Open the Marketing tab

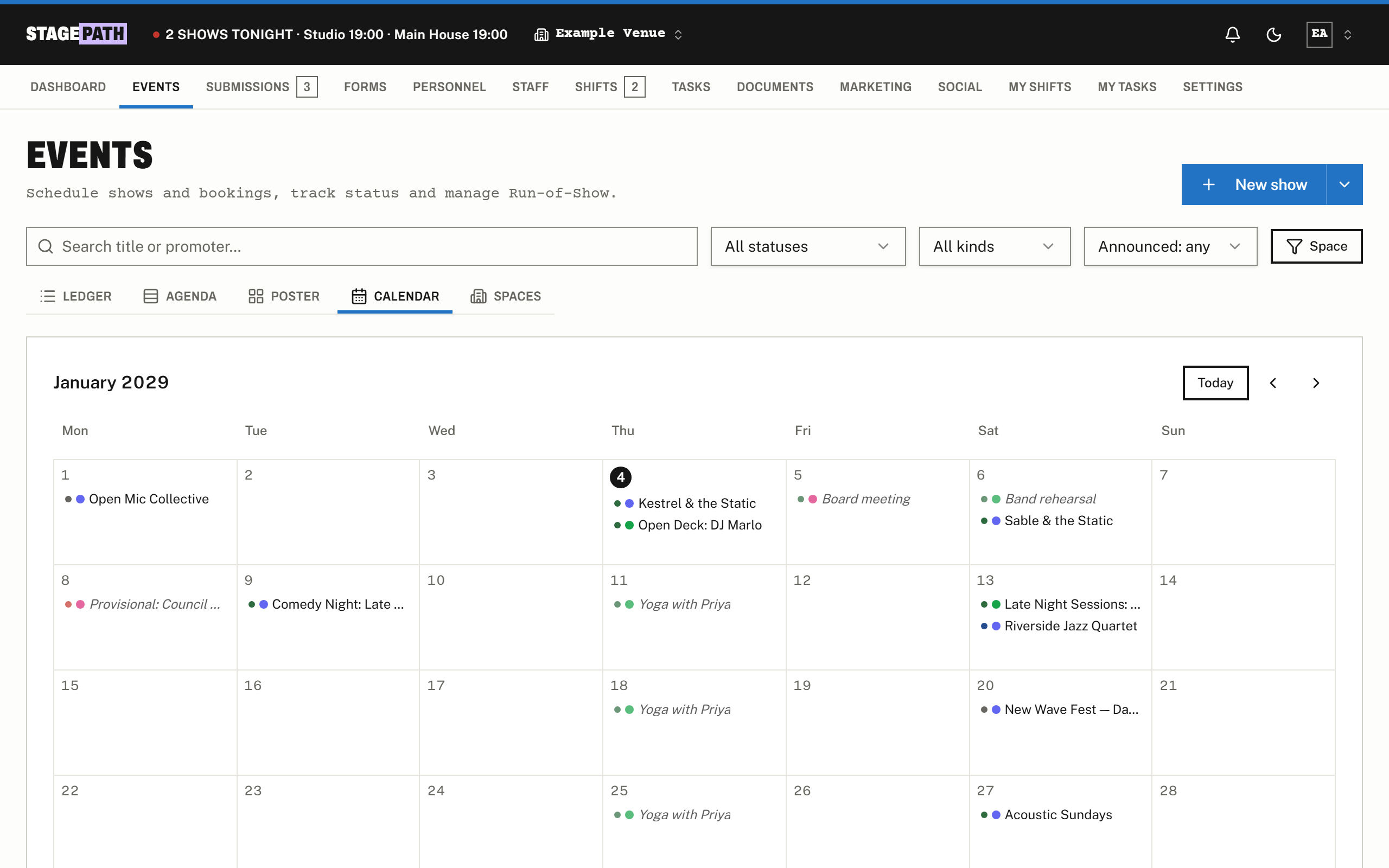pyautogui.click(x=875, y=87)
